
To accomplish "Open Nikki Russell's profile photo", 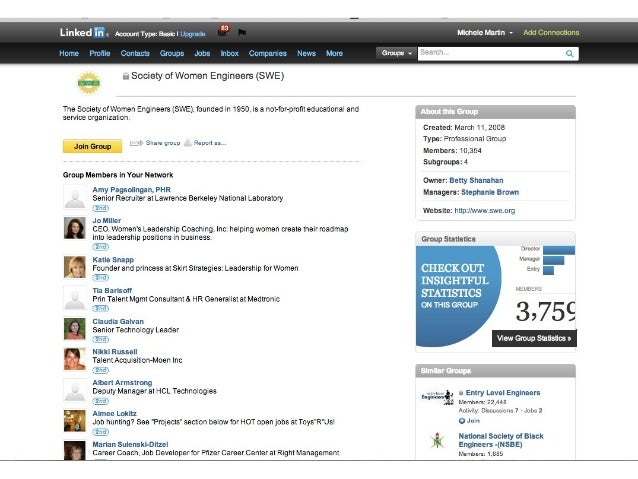I will tap(75, 359).
